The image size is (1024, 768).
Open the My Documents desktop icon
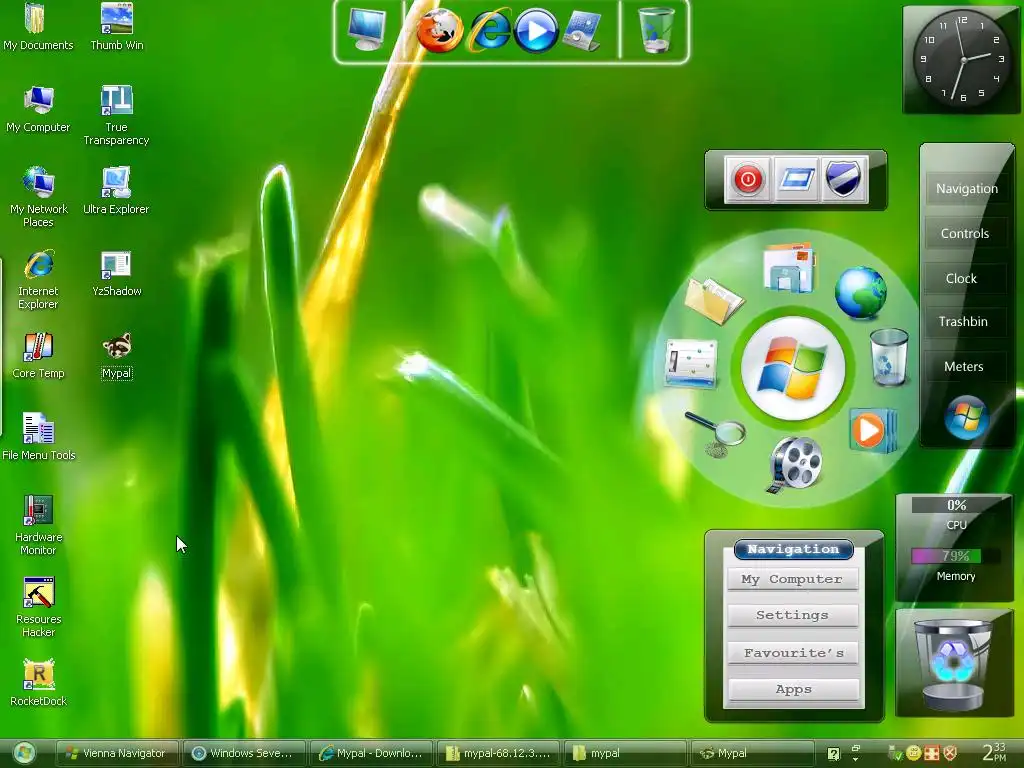click(x=38, y=26)
